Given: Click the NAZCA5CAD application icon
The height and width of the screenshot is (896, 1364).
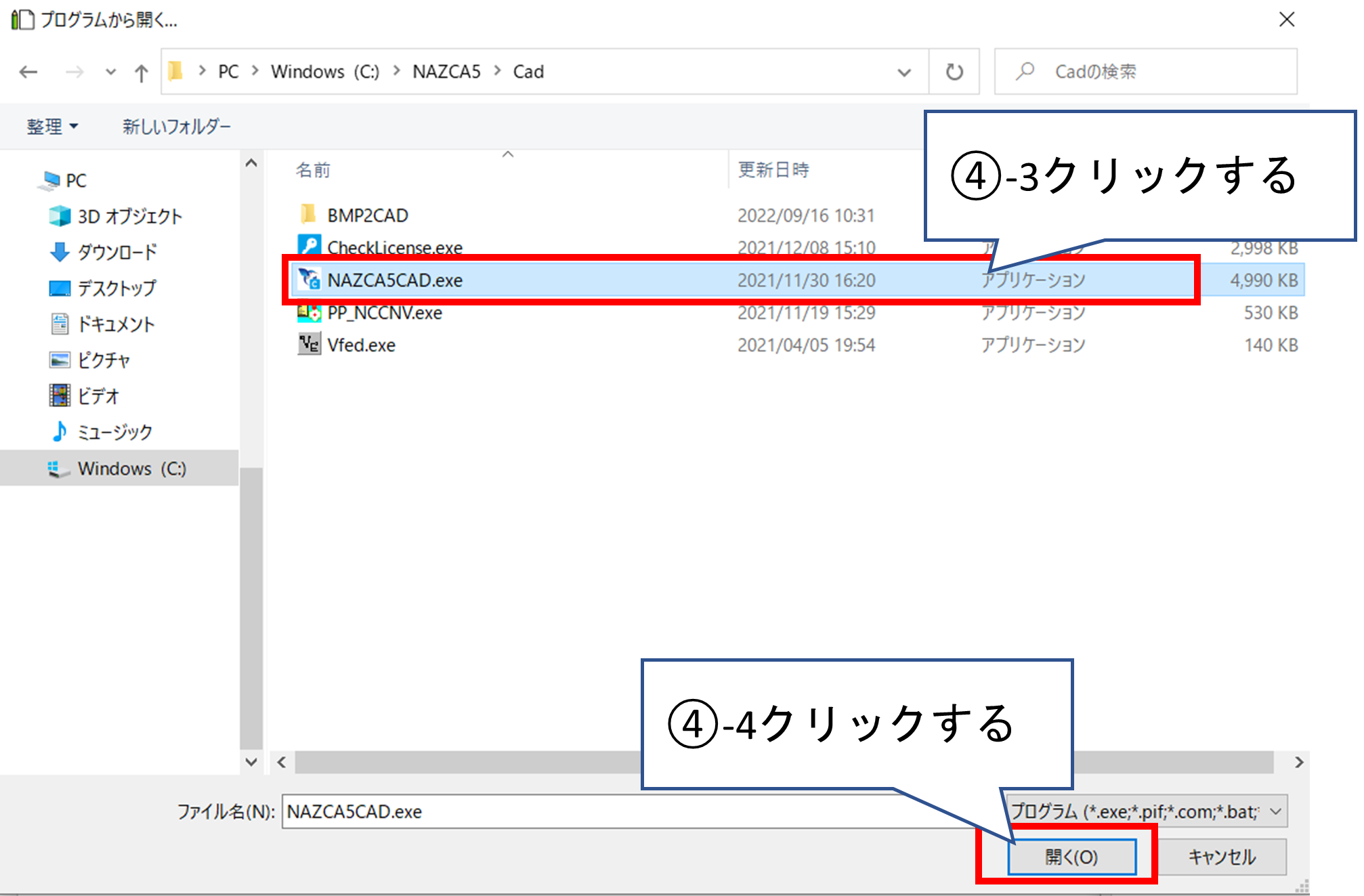Looking at the screenshot, I should tap(310, 278).
